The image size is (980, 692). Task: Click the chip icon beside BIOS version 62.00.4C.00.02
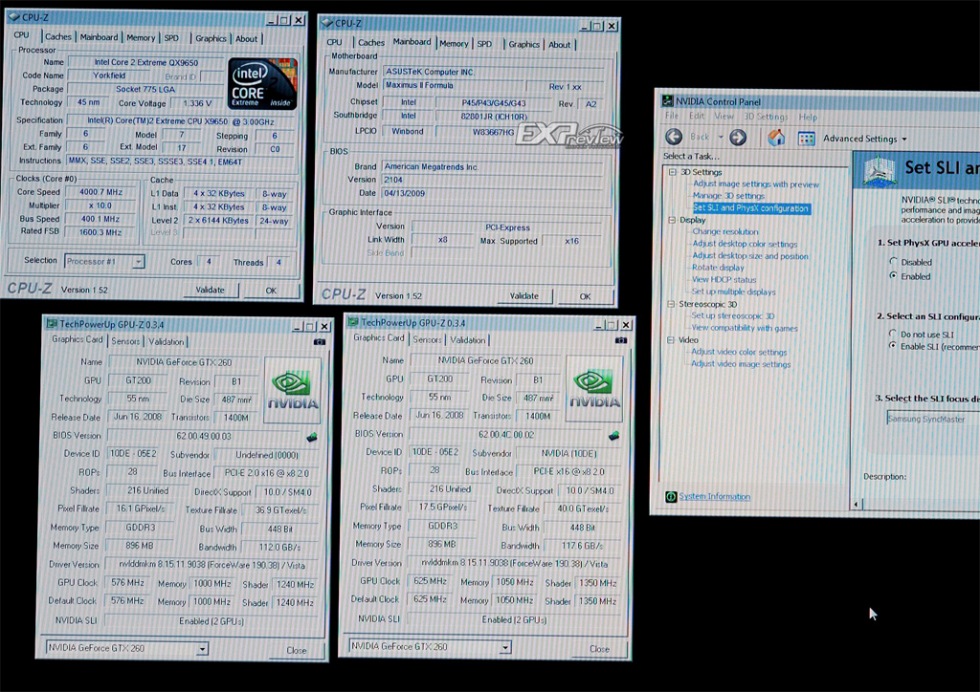point(614,435)
